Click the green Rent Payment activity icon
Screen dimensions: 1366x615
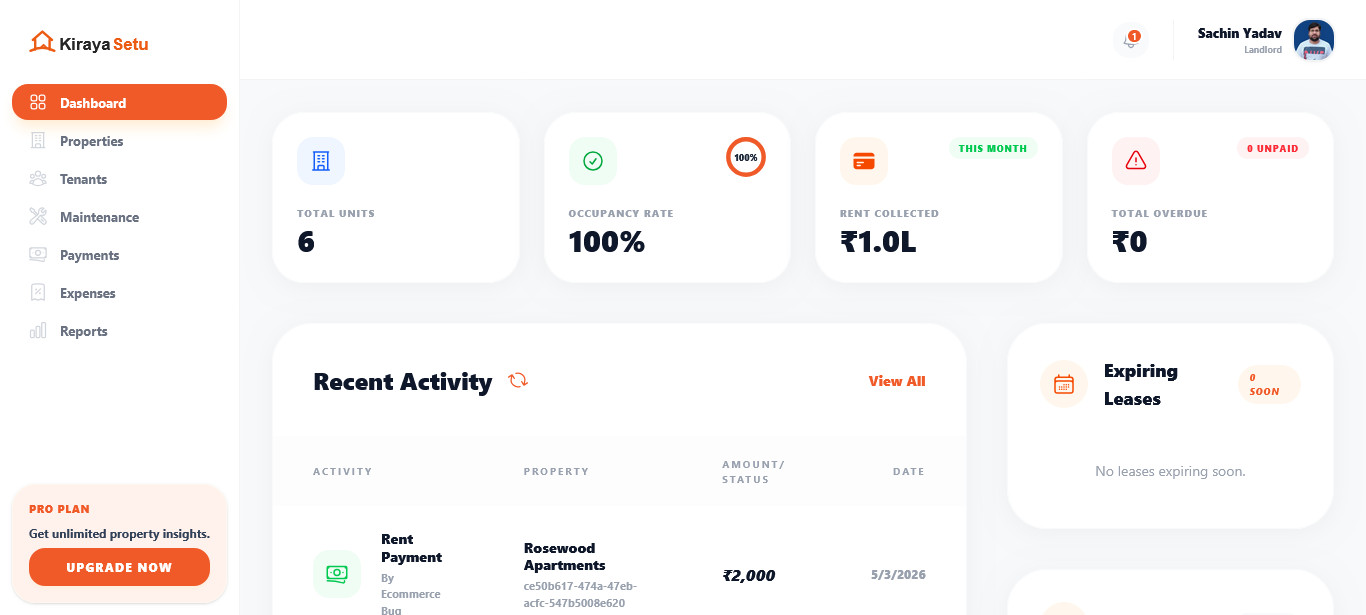pyautogui.click(x=337, y=573)
